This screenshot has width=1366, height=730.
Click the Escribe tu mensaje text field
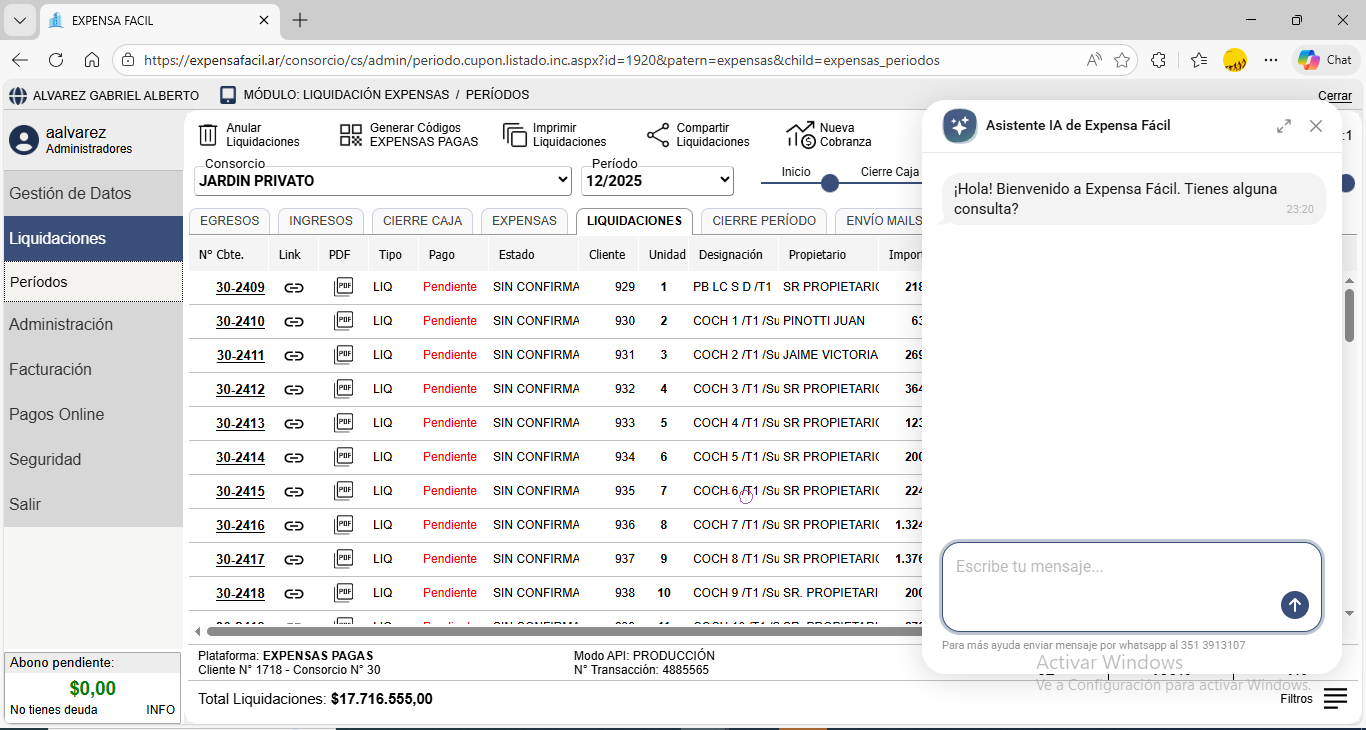tap(1110, 575)
